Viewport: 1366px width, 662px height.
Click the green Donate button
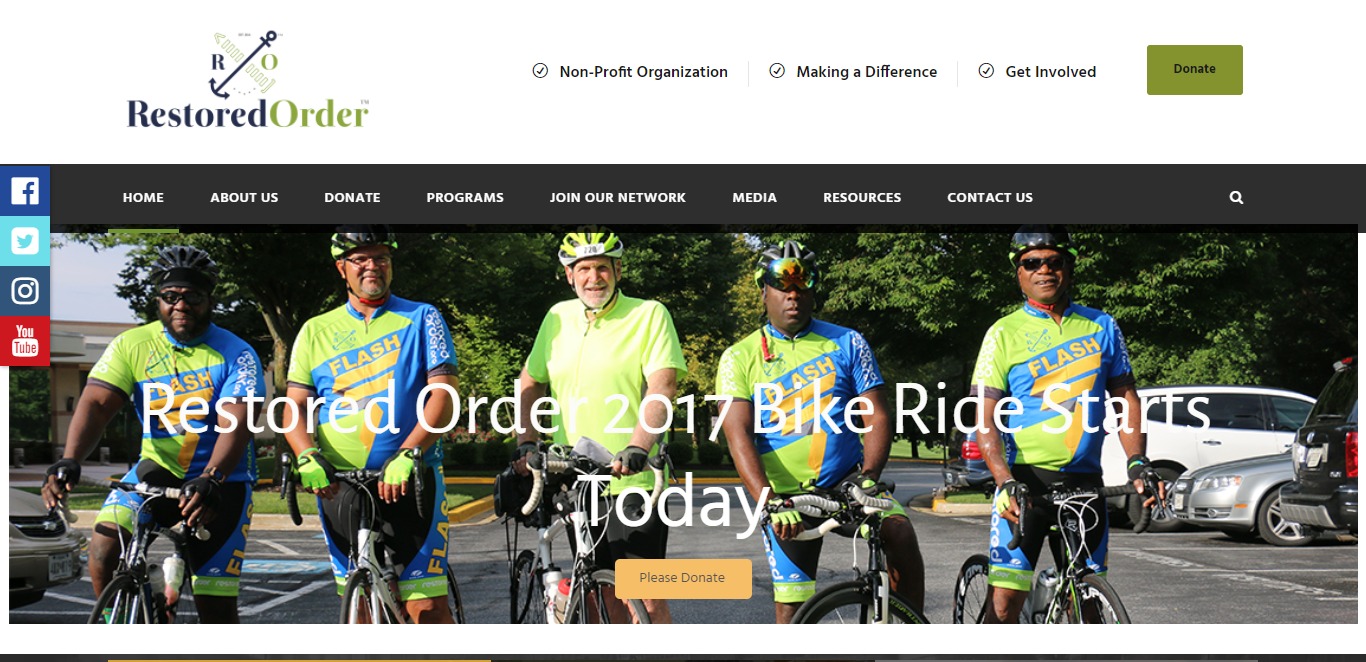[x=1195, y=70]
